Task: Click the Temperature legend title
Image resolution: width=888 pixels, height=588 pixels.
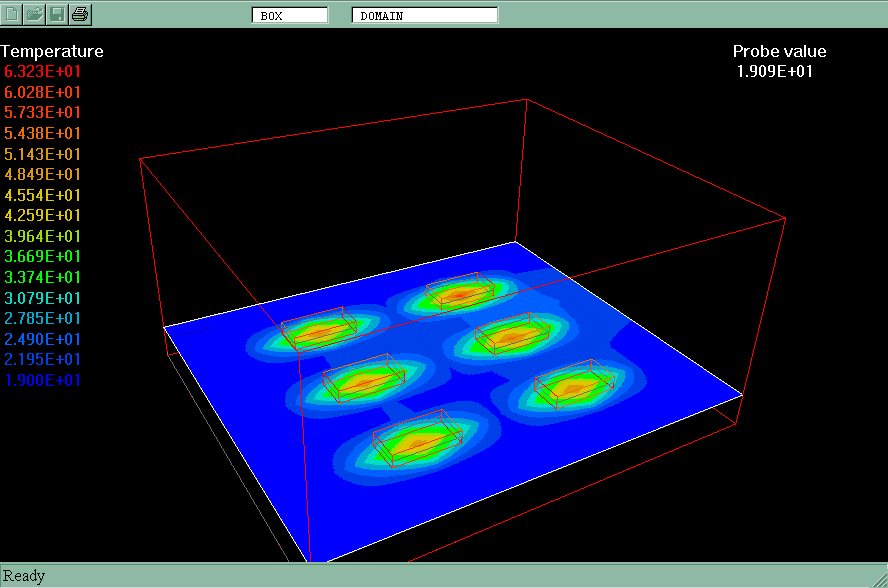Action: pyautogui.click(x=52, y=51)
